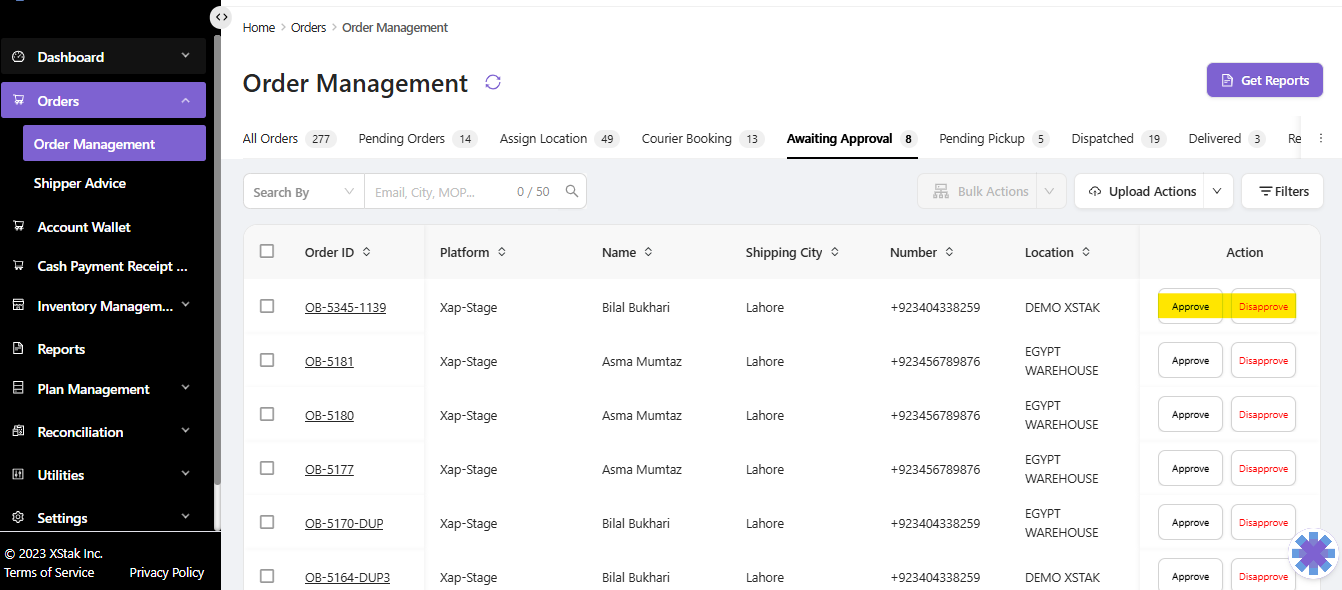Collapse sidebar using the arrow toggle icon
Image resolution: width=1342 pixels, height=590 pixels.
pyautogui.click(x=221, y=17)
